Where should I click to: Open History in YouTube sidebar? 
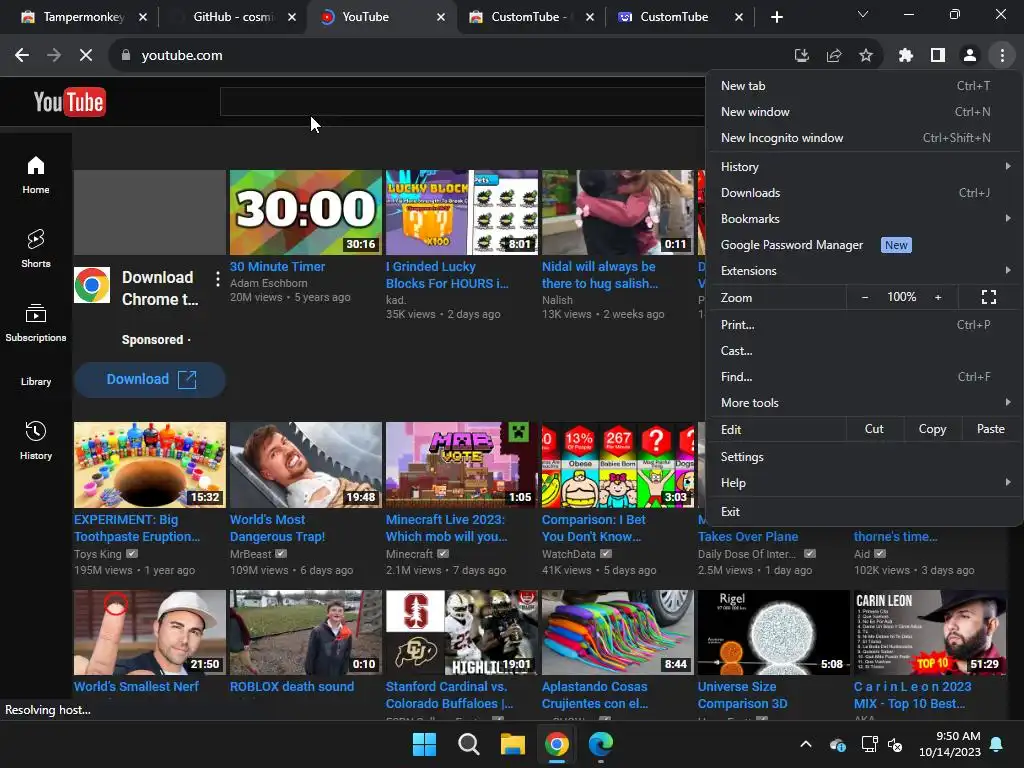point(36,440)
